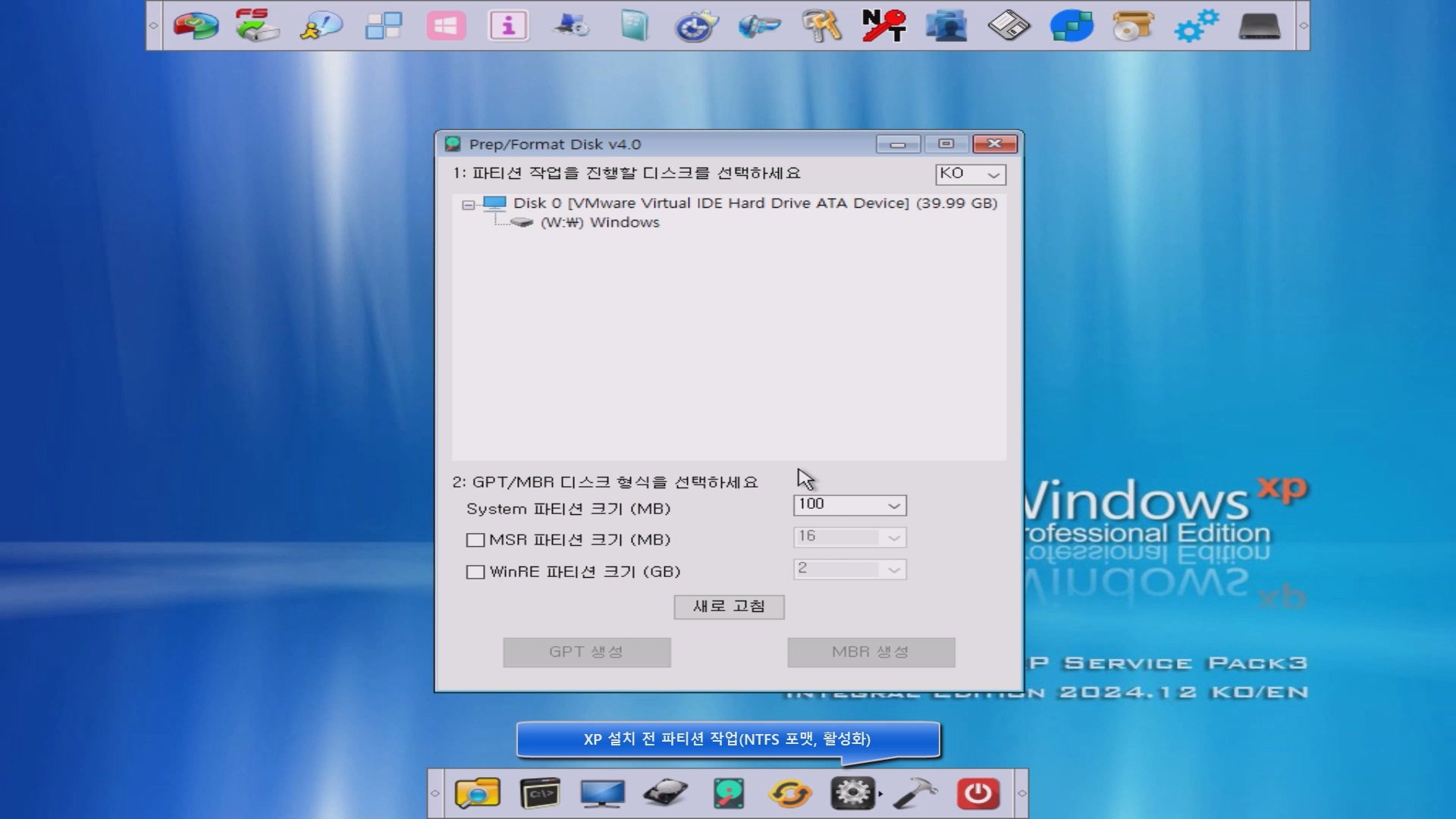
Task: Open the NT password key icon
Action: 884,26
